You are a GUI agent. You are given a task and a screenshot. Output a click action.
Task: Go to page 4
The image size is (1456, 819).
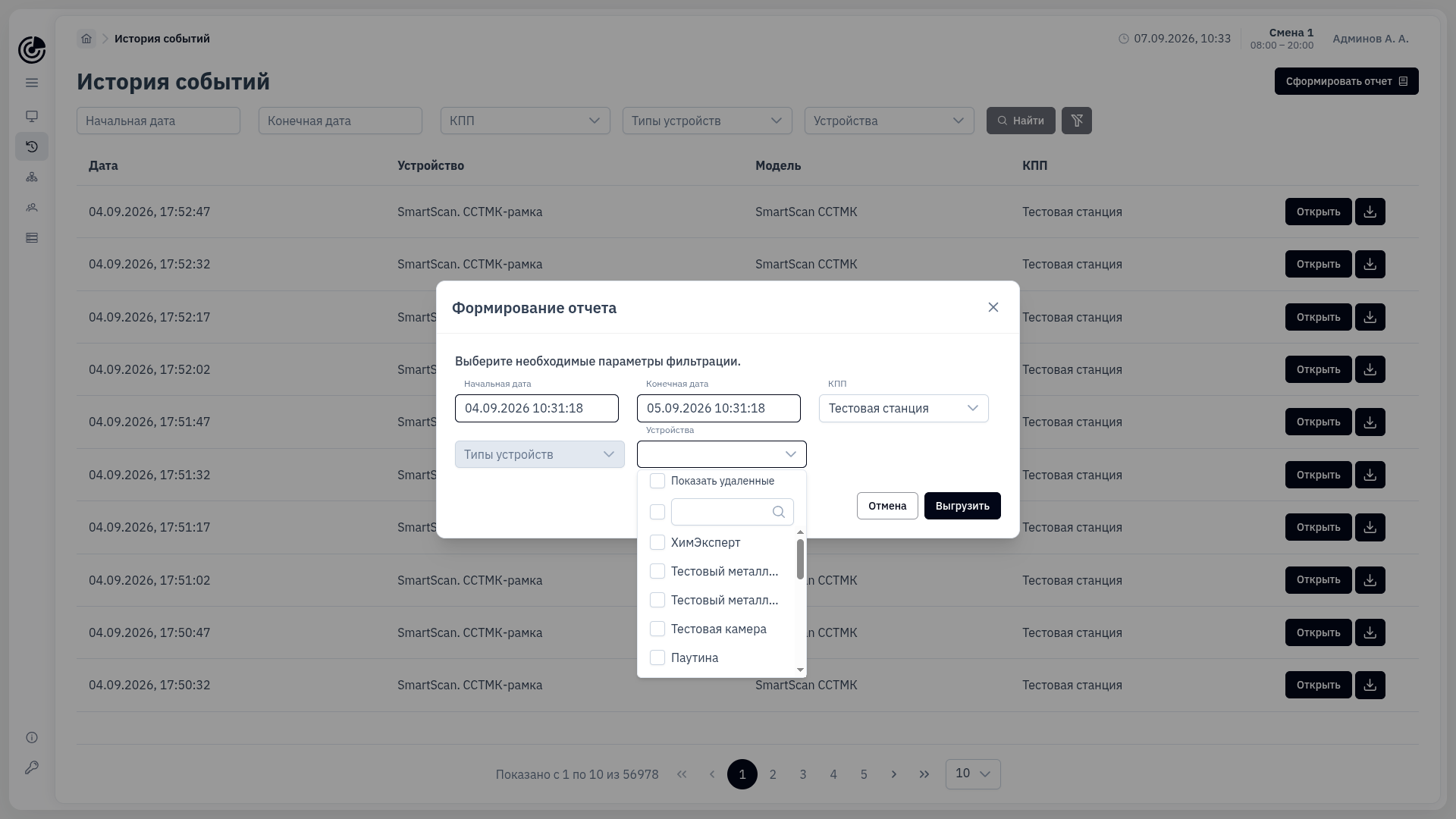pyautogui.click(x=833, y=774)
